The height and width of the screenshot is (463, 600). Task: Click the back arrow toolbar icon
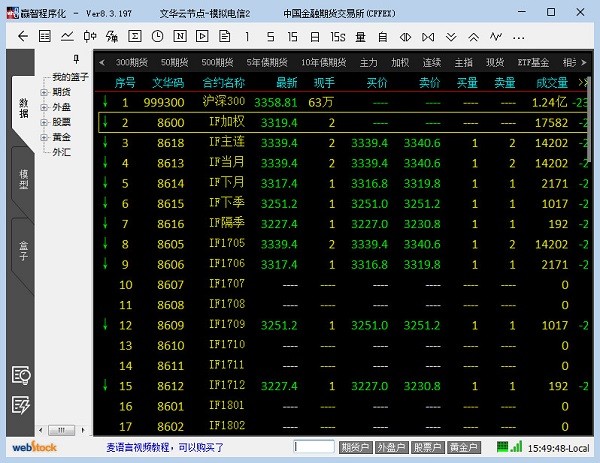pos(23,37)
